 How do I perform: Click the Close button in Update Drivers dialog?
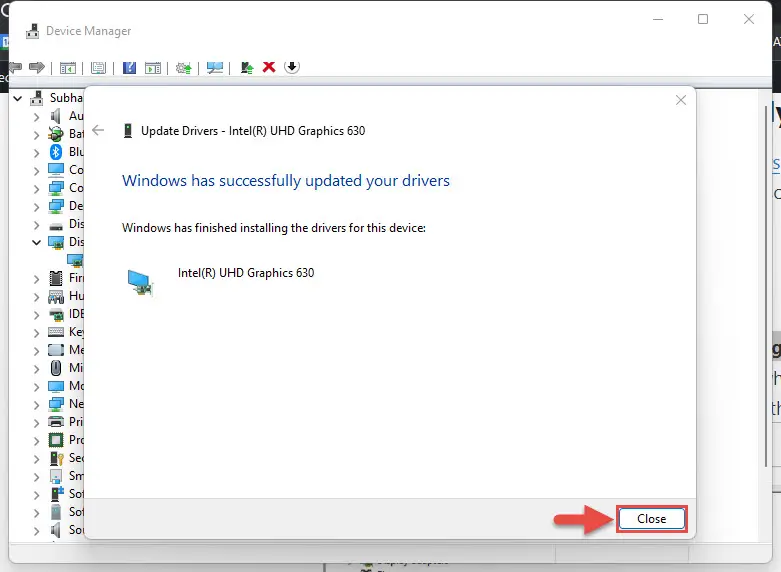pyautogui.click(x=651, y=519)
